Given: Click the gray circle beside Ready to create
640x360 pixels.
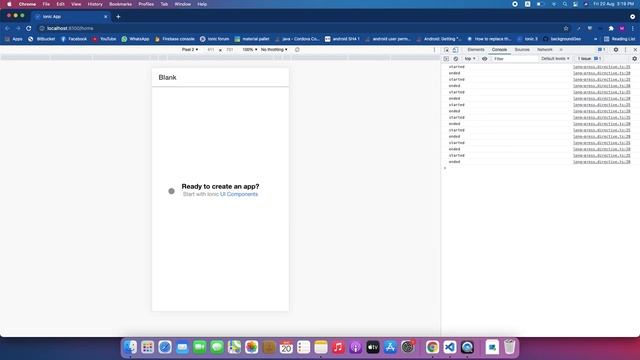Looking at the screenshot, I should [171, 191].
